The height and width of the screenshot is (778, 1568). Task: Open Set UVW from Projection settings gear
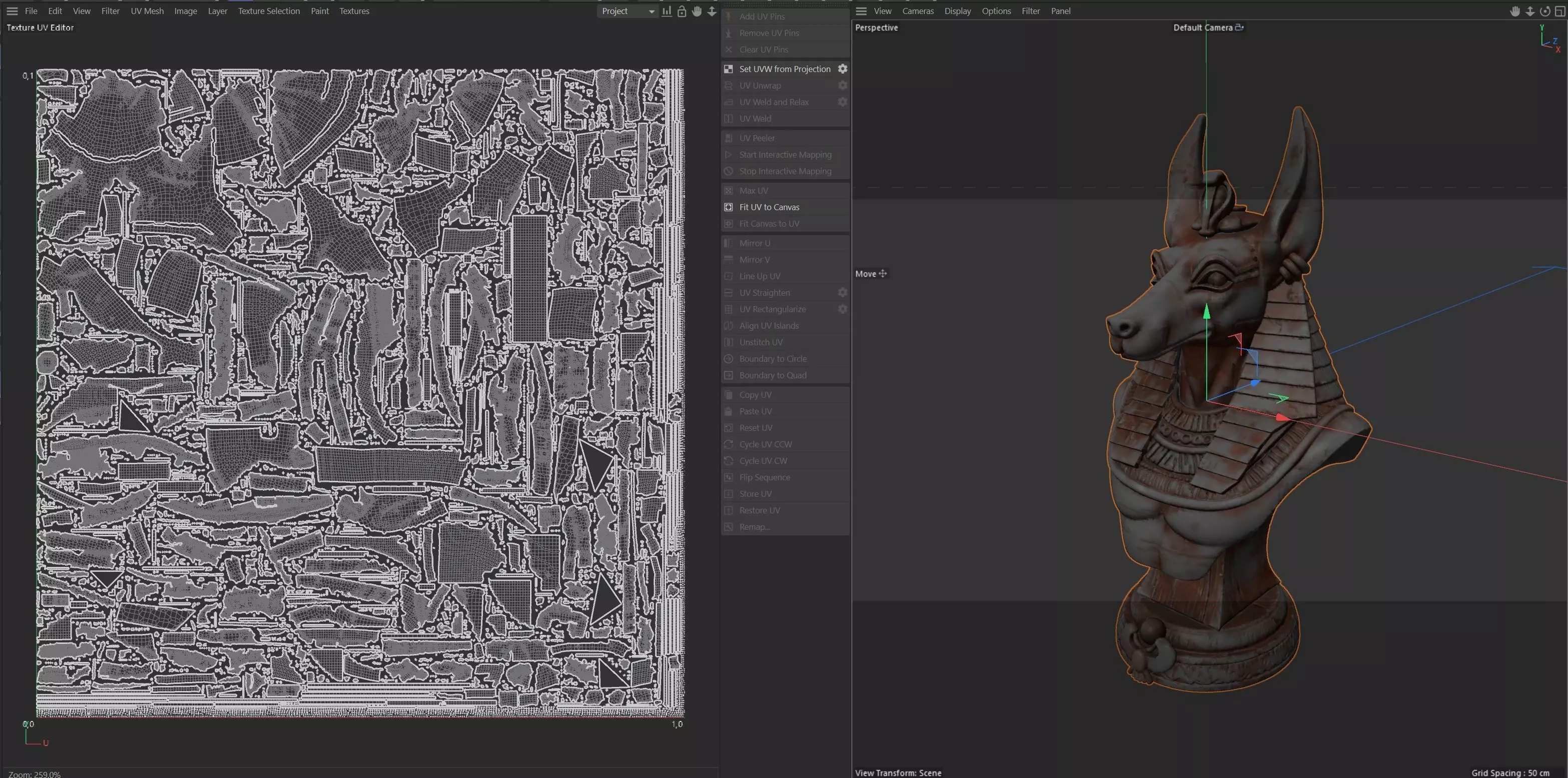(842, 69)
